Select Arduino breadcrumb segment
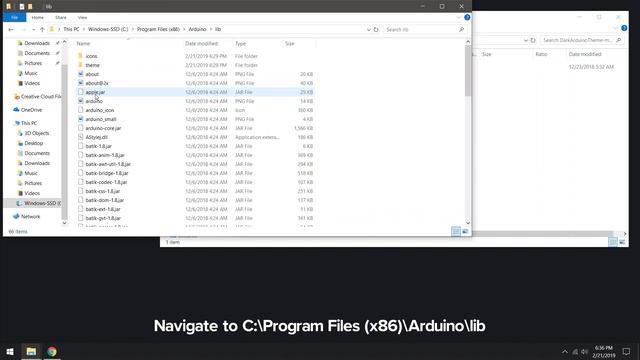The width and height of the screenshot is (640, 360). click(197, 29)
